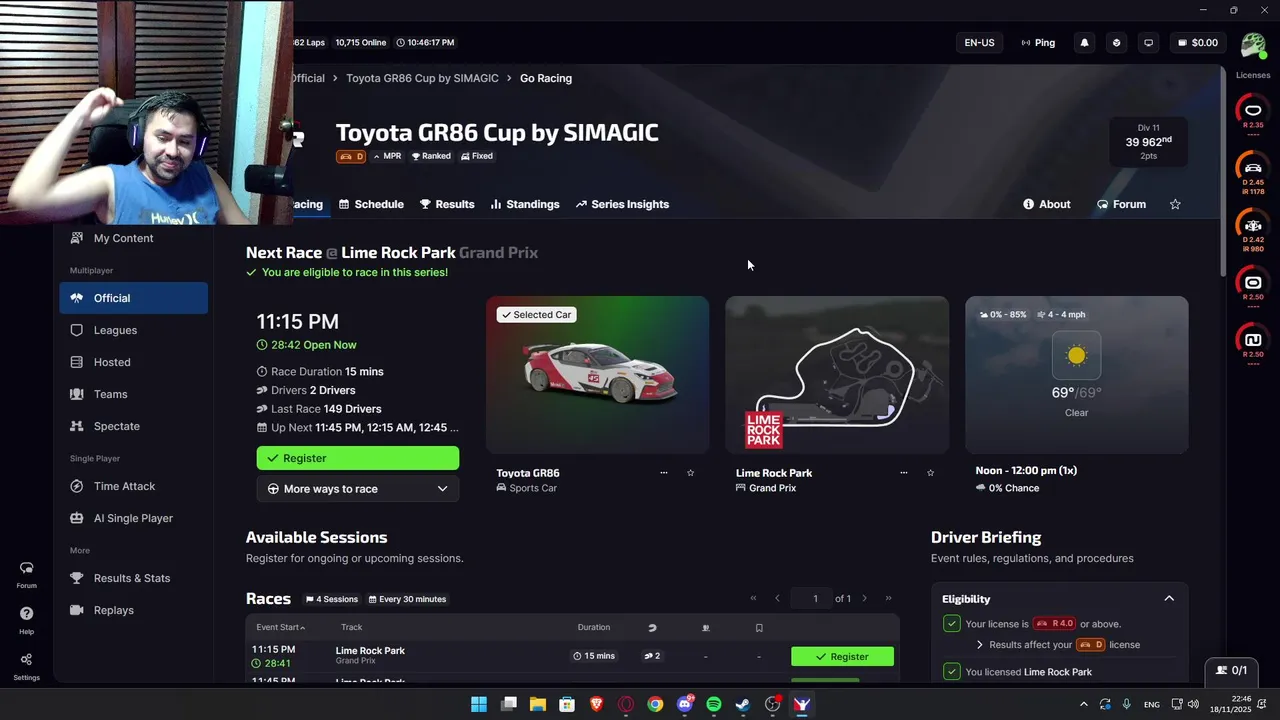
Task: Open the Ping status indicator
Action: pos(1038,43)
